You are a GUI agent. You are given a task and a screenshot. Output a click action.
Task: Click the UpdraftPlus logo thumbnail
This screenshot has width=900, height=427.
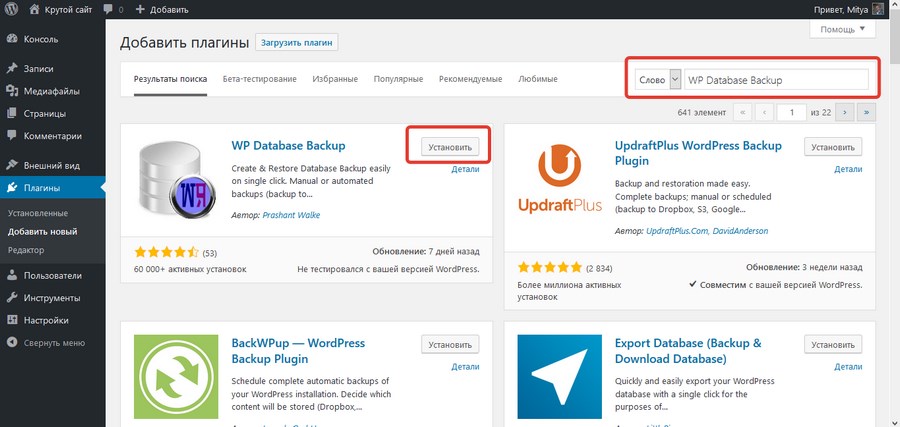point(560,178)
